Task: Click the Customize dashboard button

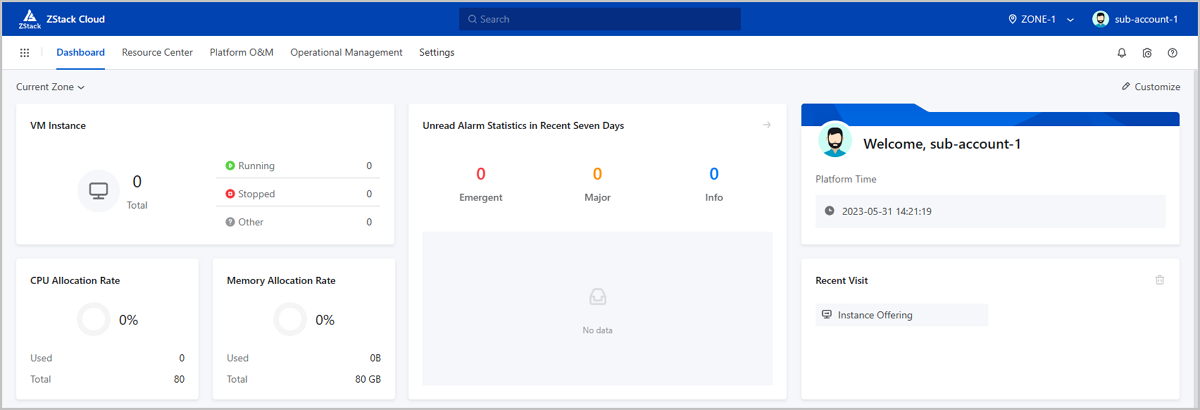Action: [x=1150, y=87]
